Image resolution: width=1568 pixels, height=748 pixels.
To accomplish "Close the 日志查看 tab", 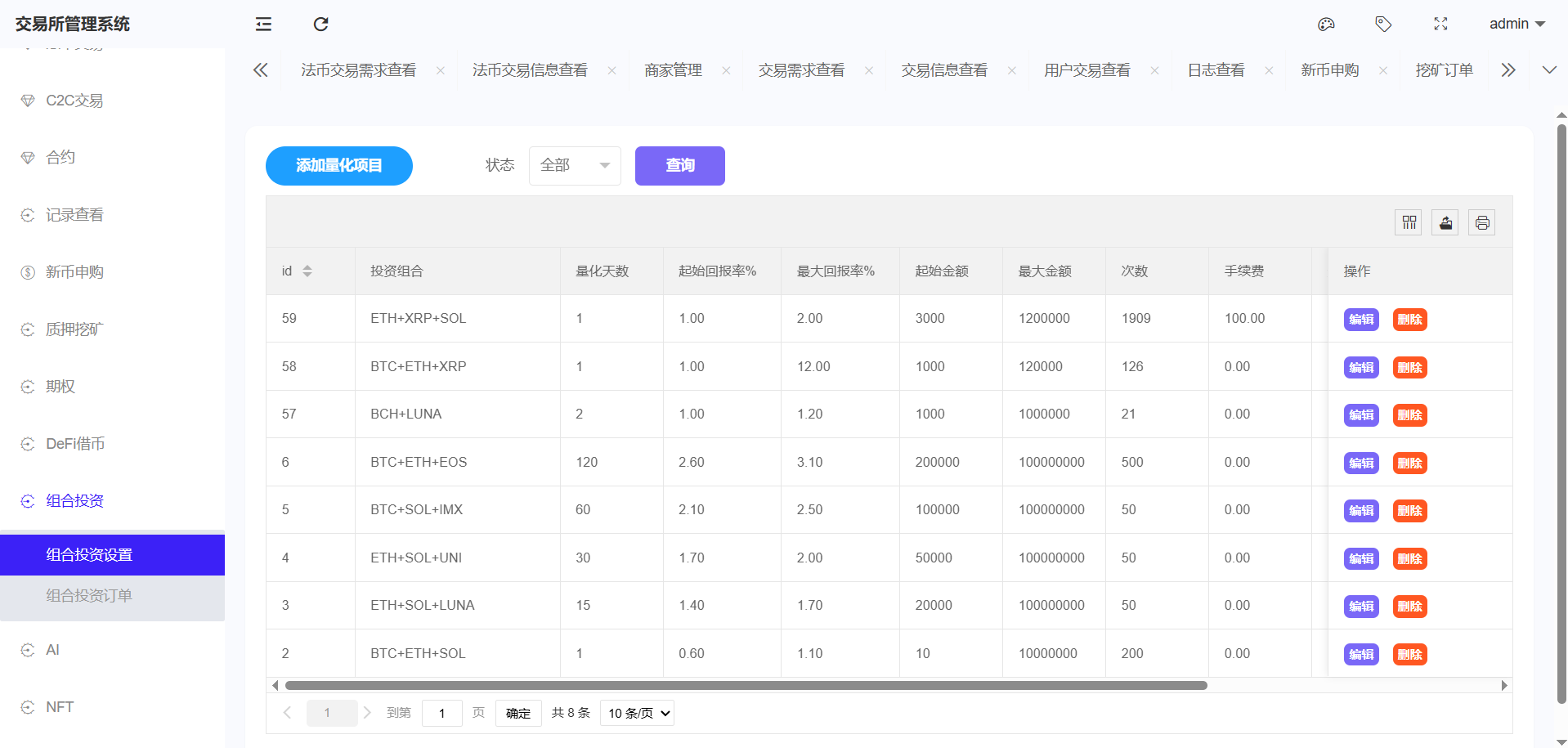I will coord(1269,71).
